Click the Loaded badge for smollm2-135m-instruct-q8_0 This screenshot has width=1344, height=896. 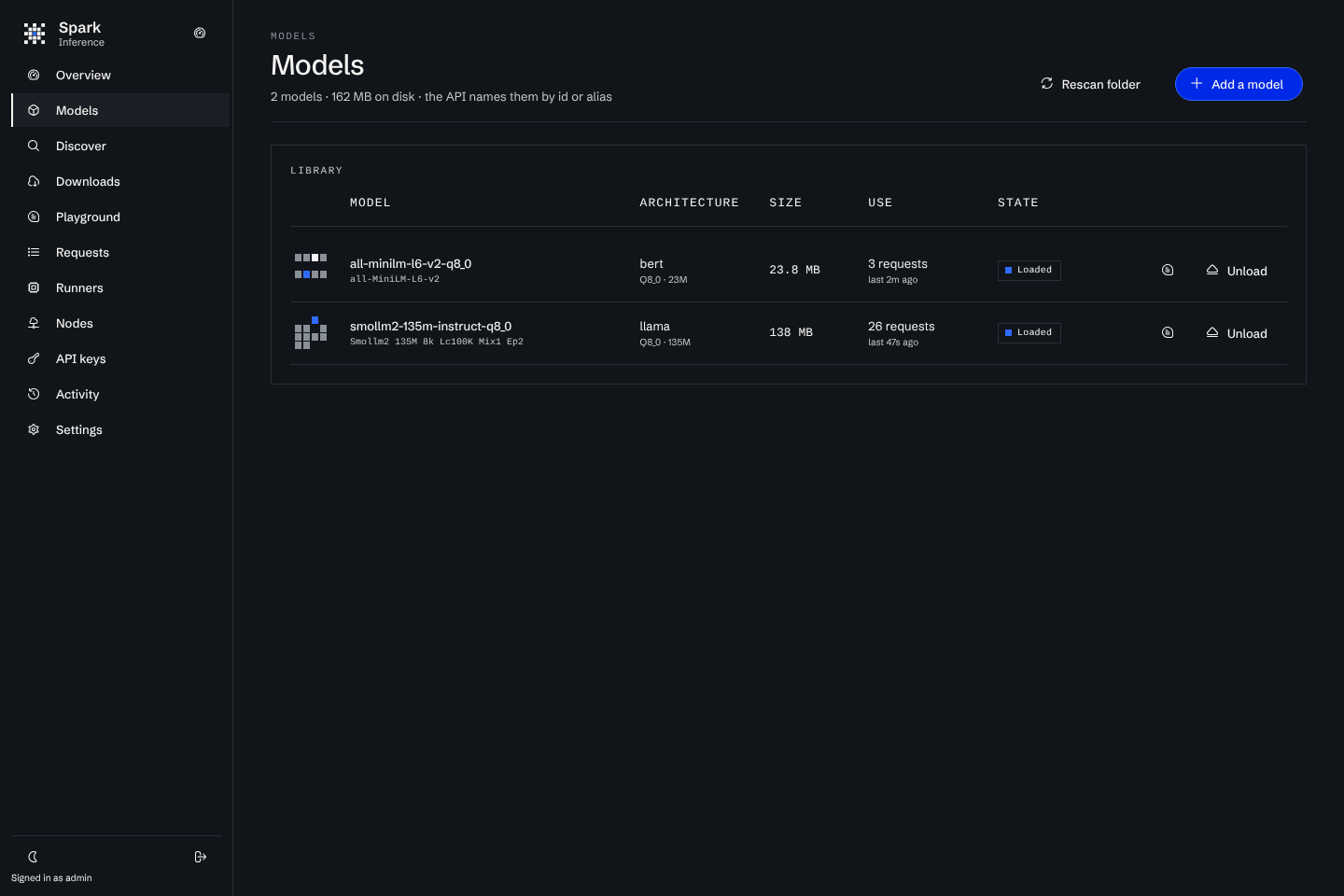tap(1029, 332)
